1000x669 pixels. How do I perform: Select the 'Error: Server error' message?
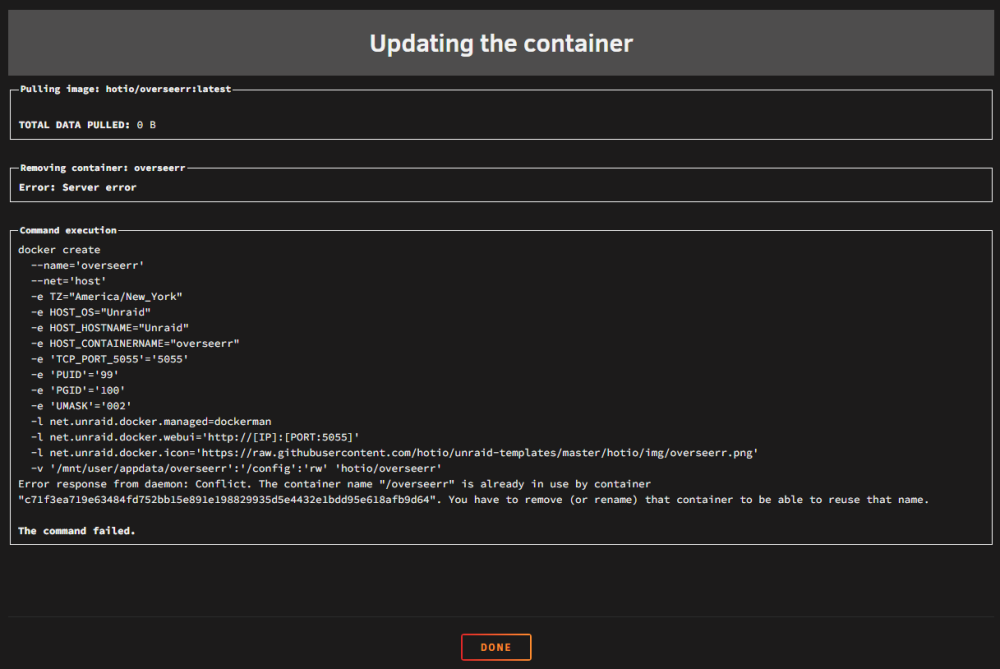click(x=78, y=187)
